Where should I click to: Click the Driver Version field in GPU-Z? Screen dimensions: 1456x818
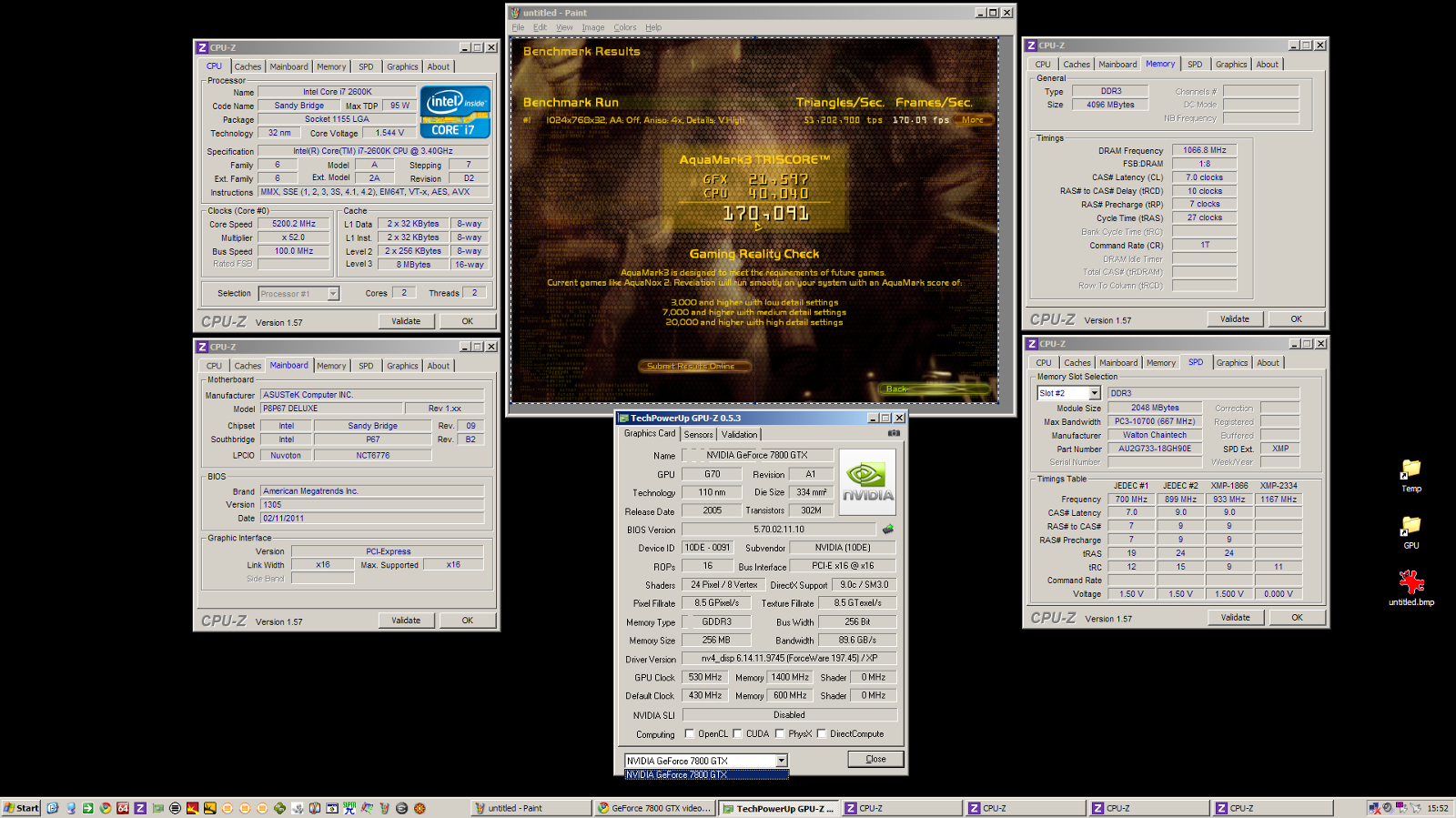[x=789, y=658]
